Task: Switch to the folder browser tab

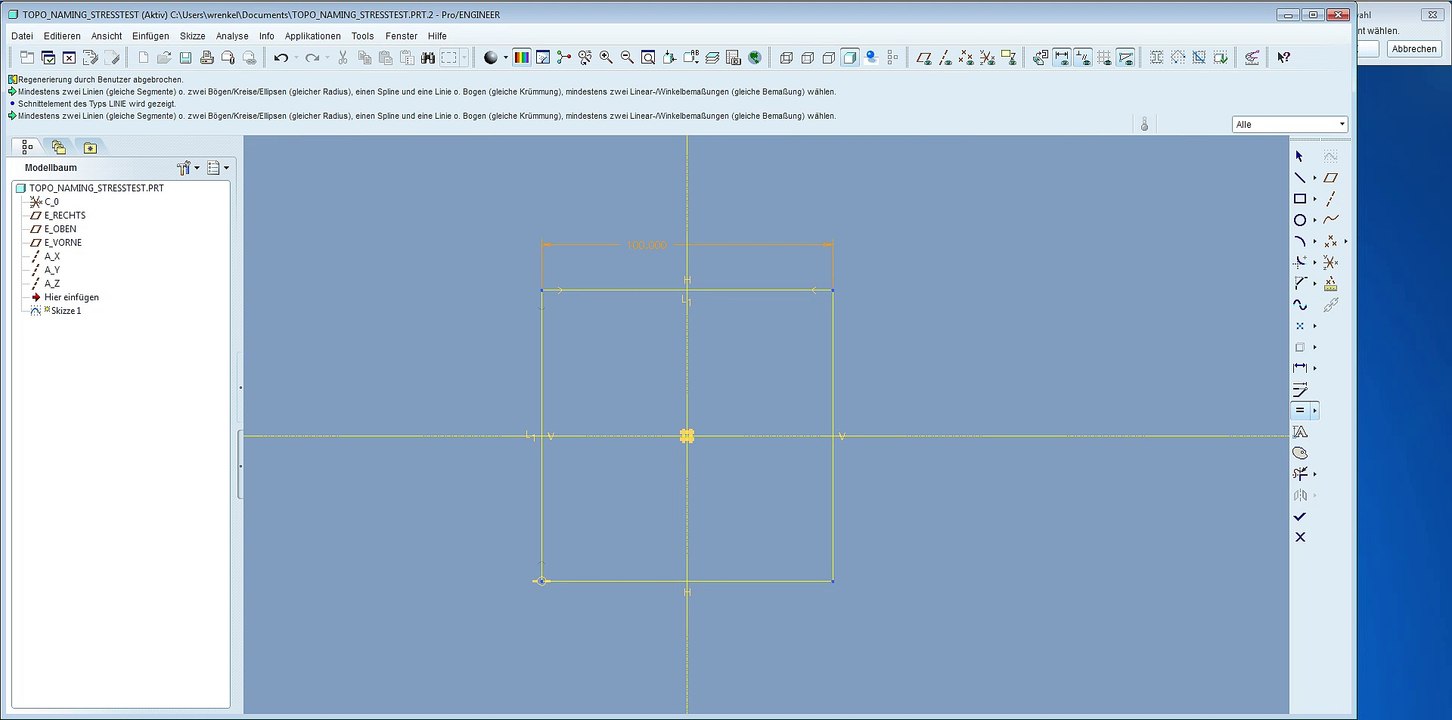Action: tap(58, 147)
